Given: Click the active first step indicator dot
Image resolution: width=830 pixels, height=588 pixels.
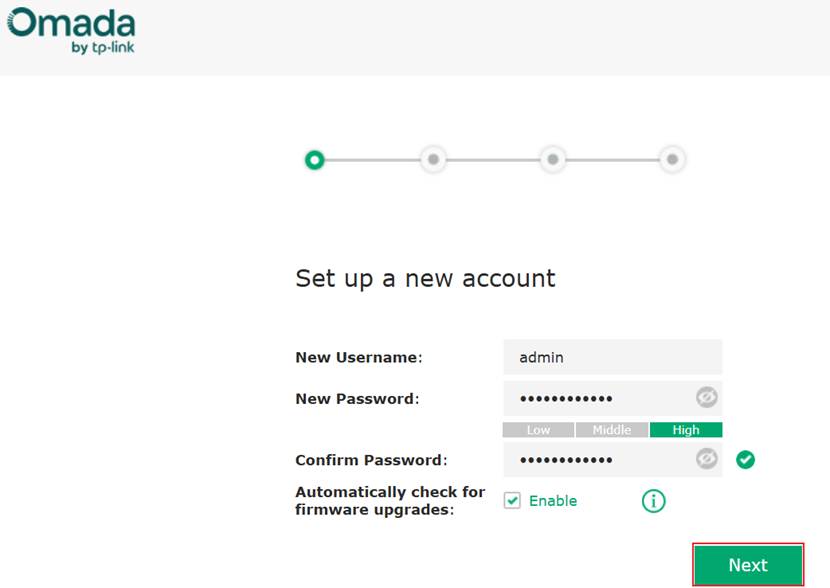Looking at the screenshot, I should click(x=314, y=159).
